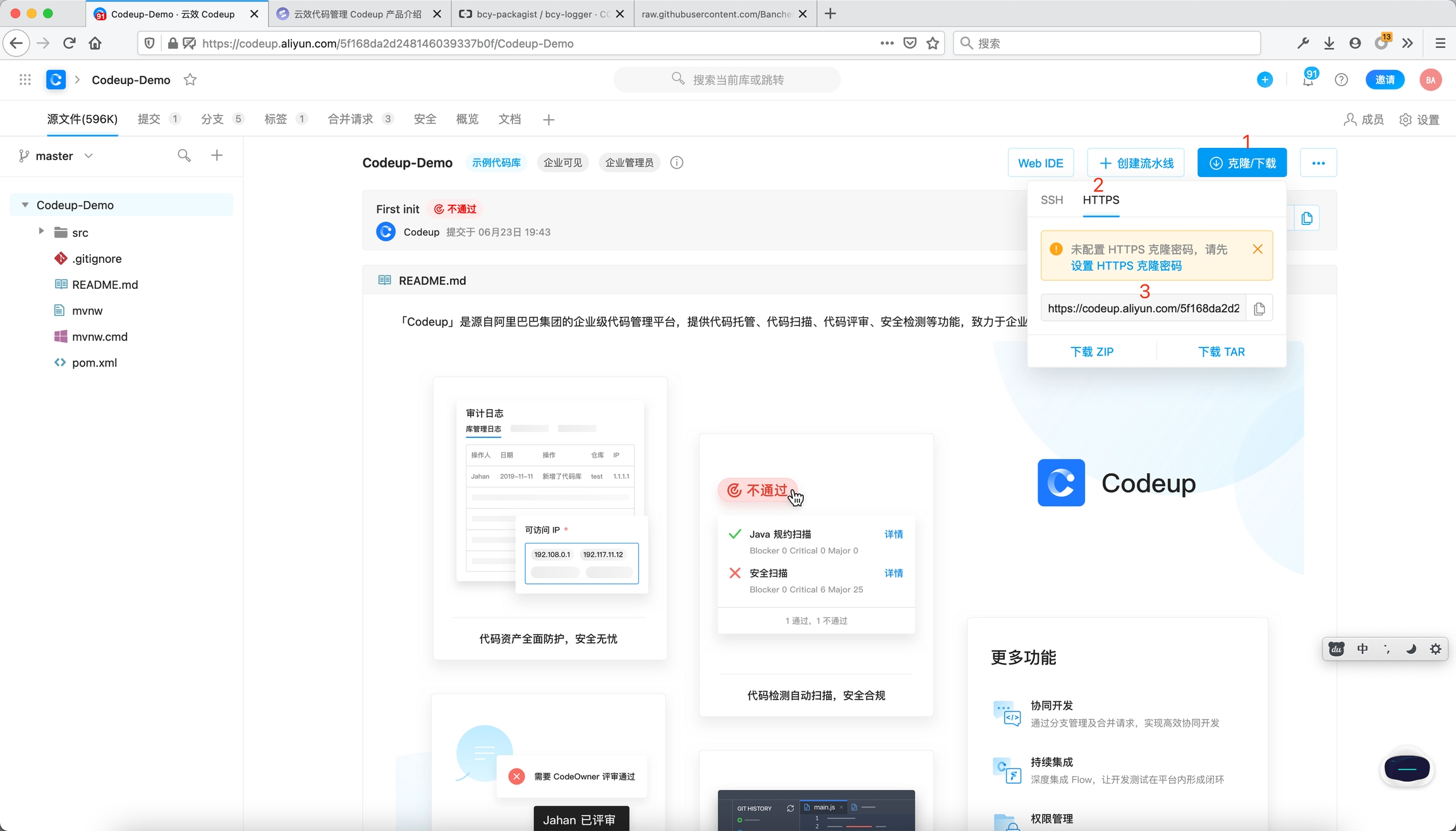Toggle dark mode moon in input toolbar
1456x831 pixels.
1410,649
